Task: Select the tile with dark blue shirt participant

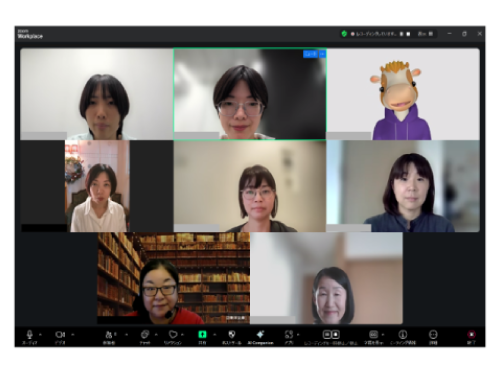Action: 403,186
